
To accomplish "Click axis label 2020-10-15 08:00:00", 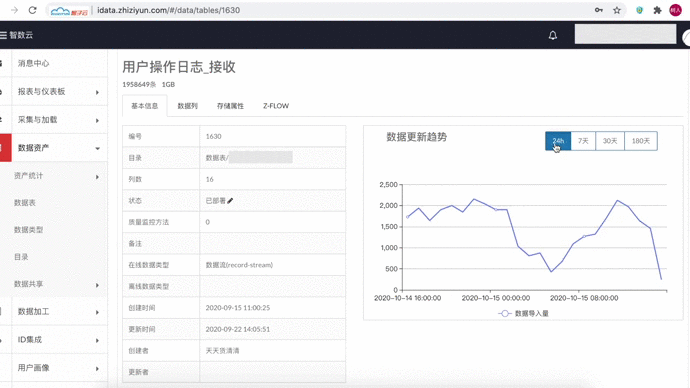I will pos(584,298).
